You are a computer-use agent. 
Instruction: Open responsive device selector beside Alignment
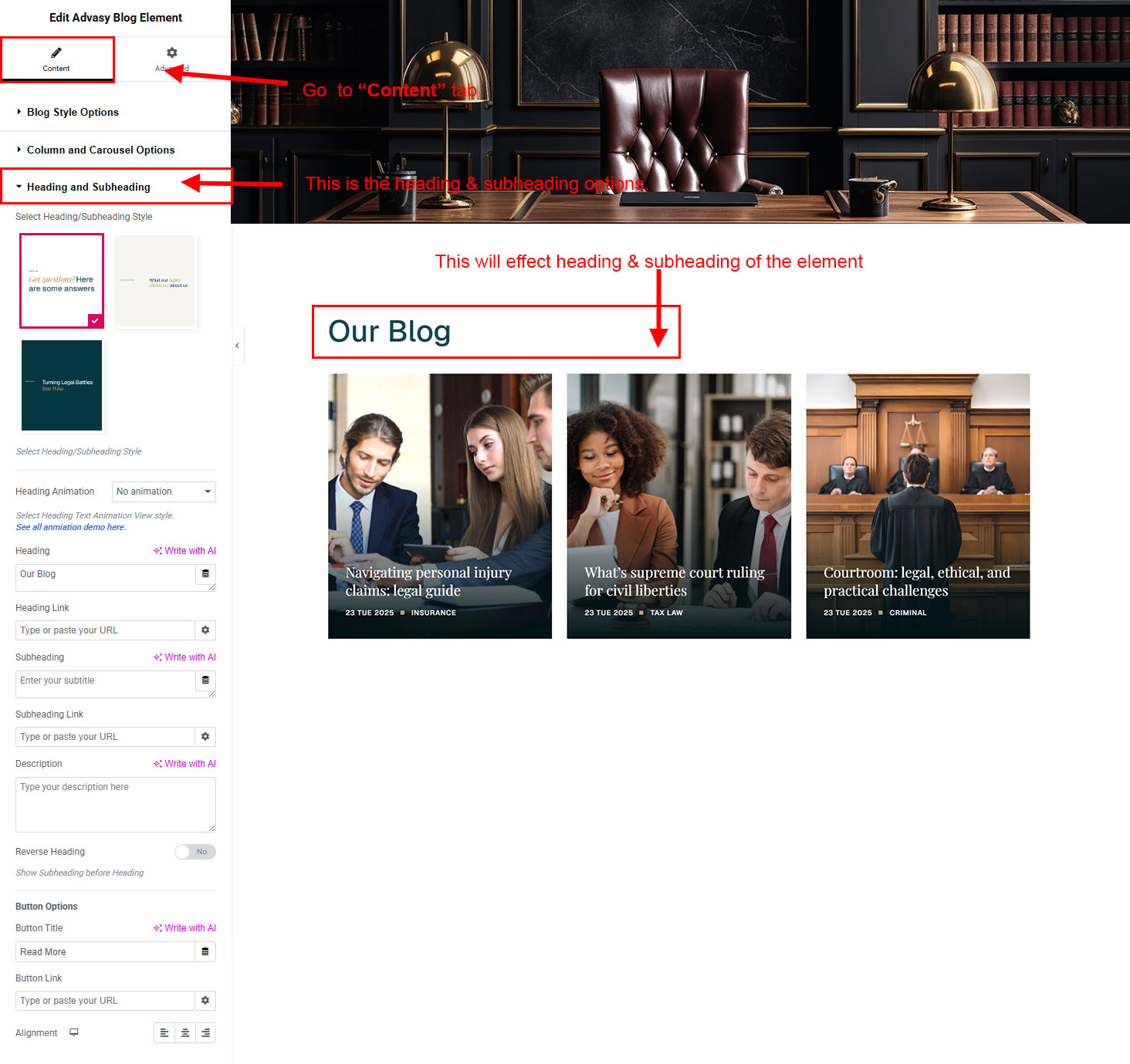[74, 1032]
